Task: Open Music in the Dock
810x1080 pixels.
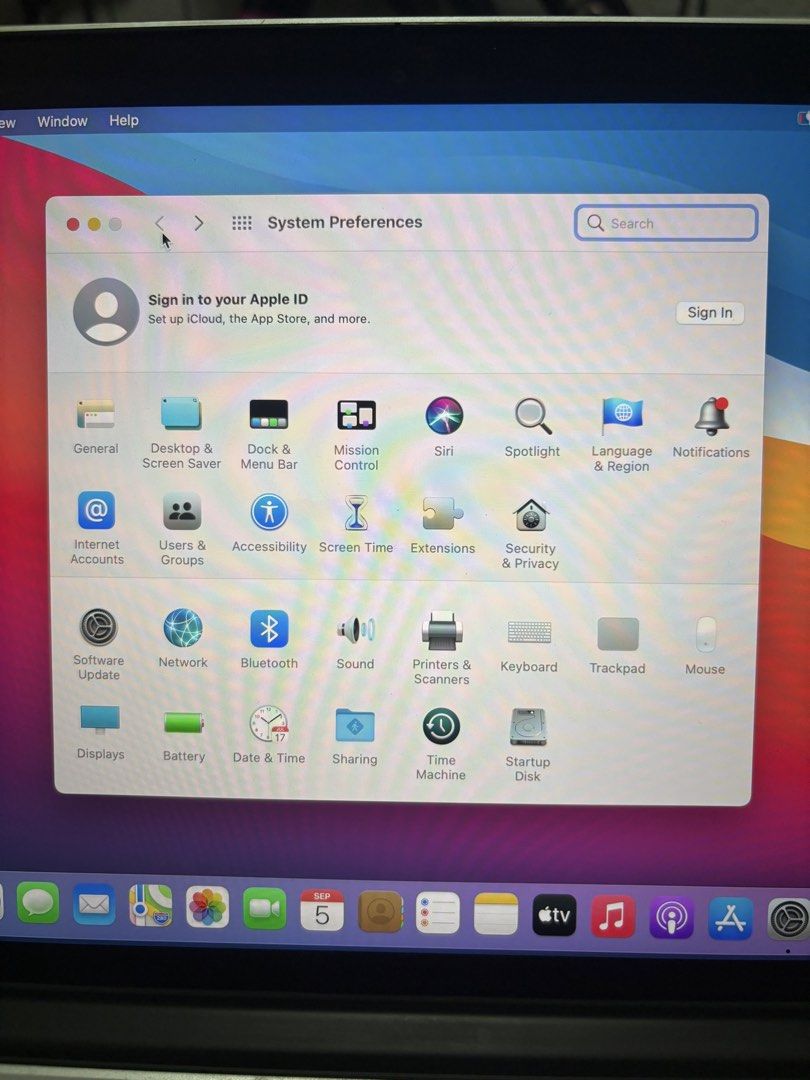Action: point(613,916)
